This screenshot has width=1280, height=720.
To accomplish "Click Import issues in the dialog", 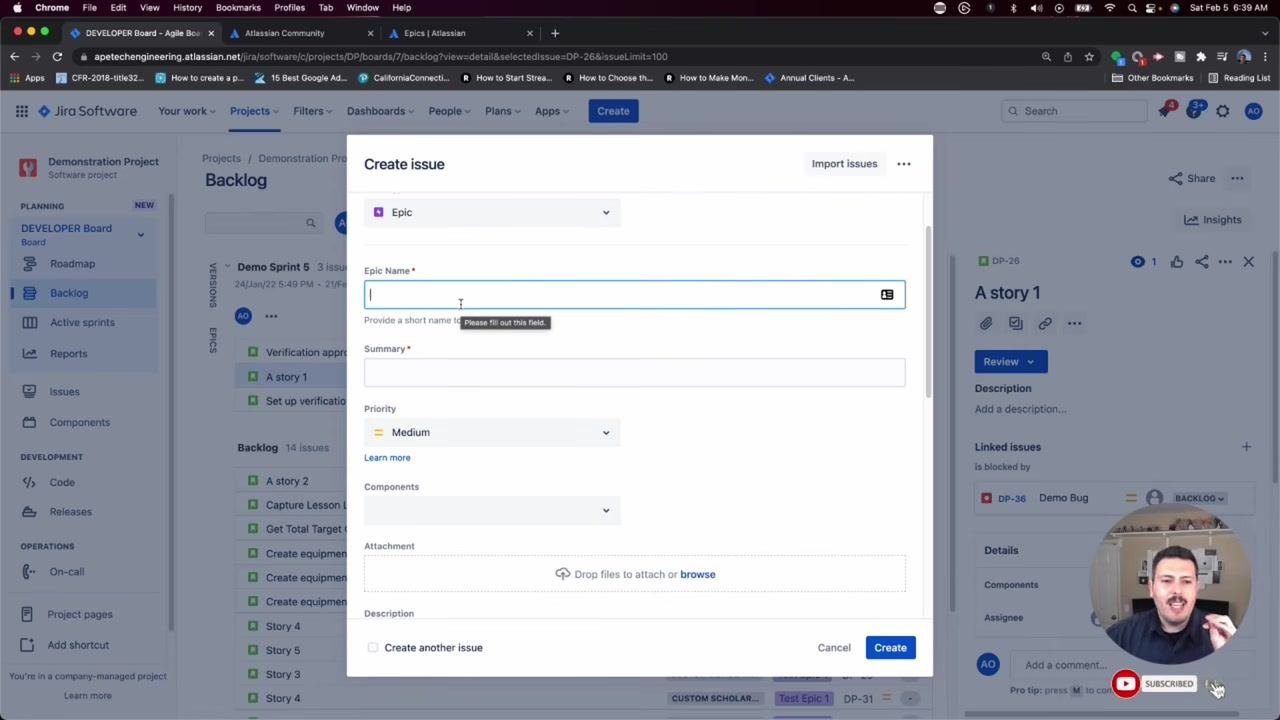I will click(844, 164).
